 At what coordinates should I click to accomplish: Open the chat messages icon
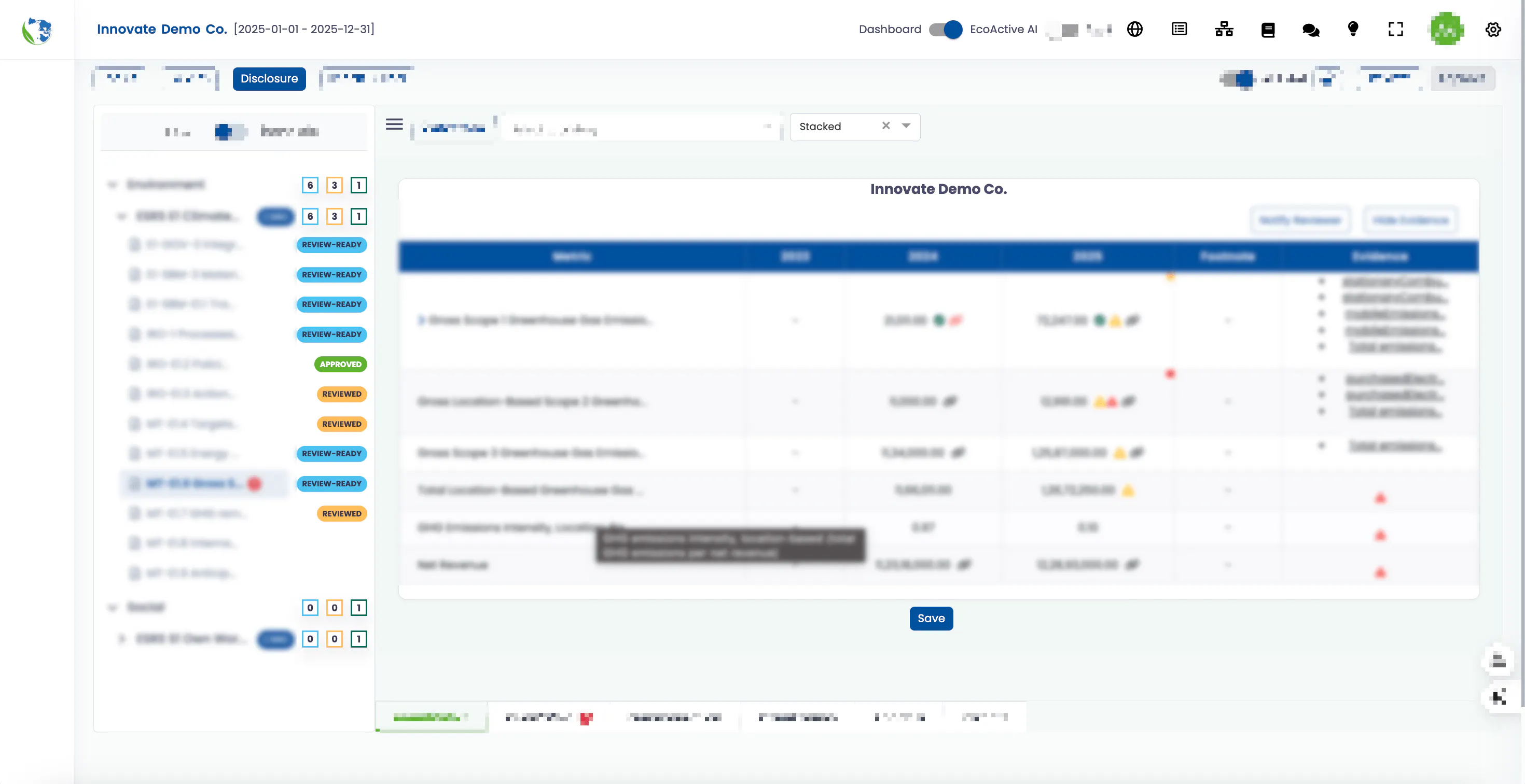pos(1311,30)
